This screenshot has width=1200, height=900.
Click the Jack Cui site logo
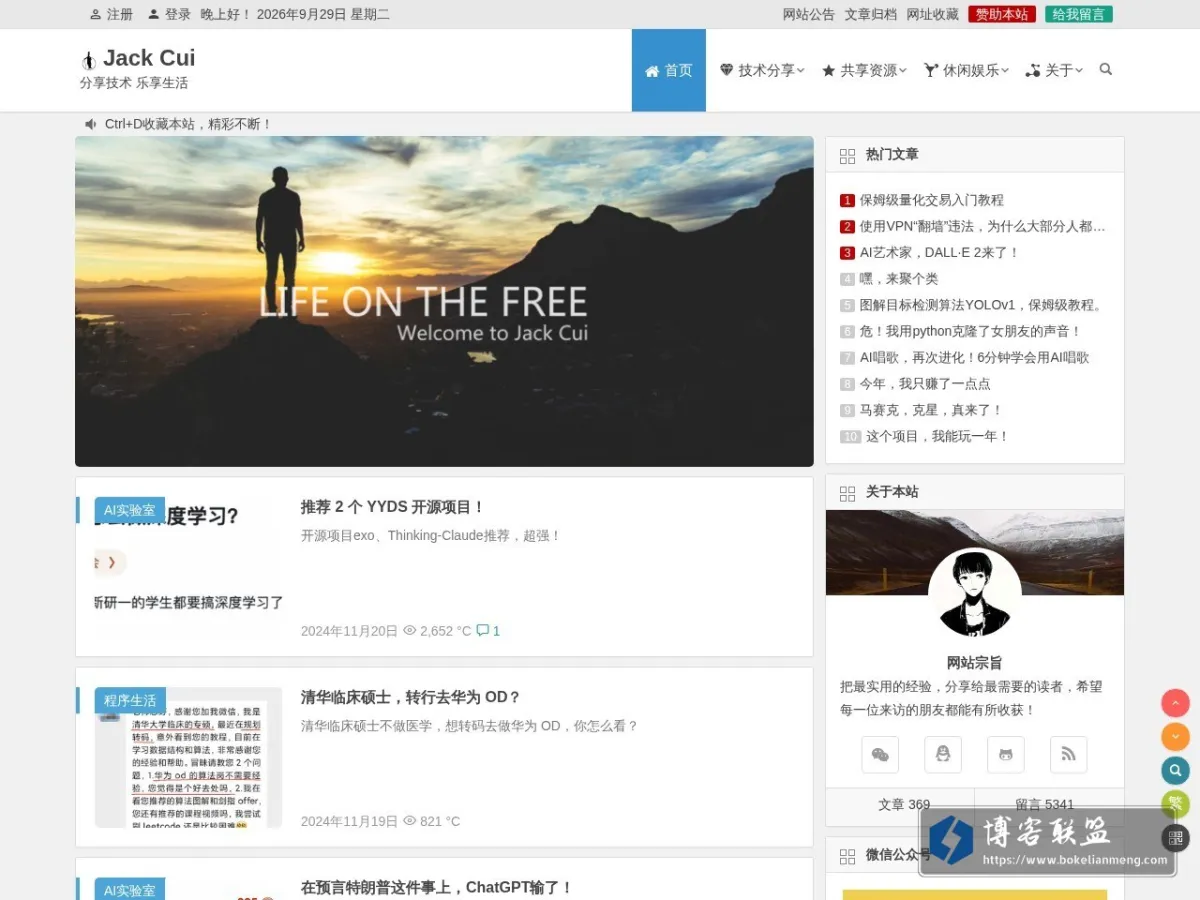pos(138,58)
